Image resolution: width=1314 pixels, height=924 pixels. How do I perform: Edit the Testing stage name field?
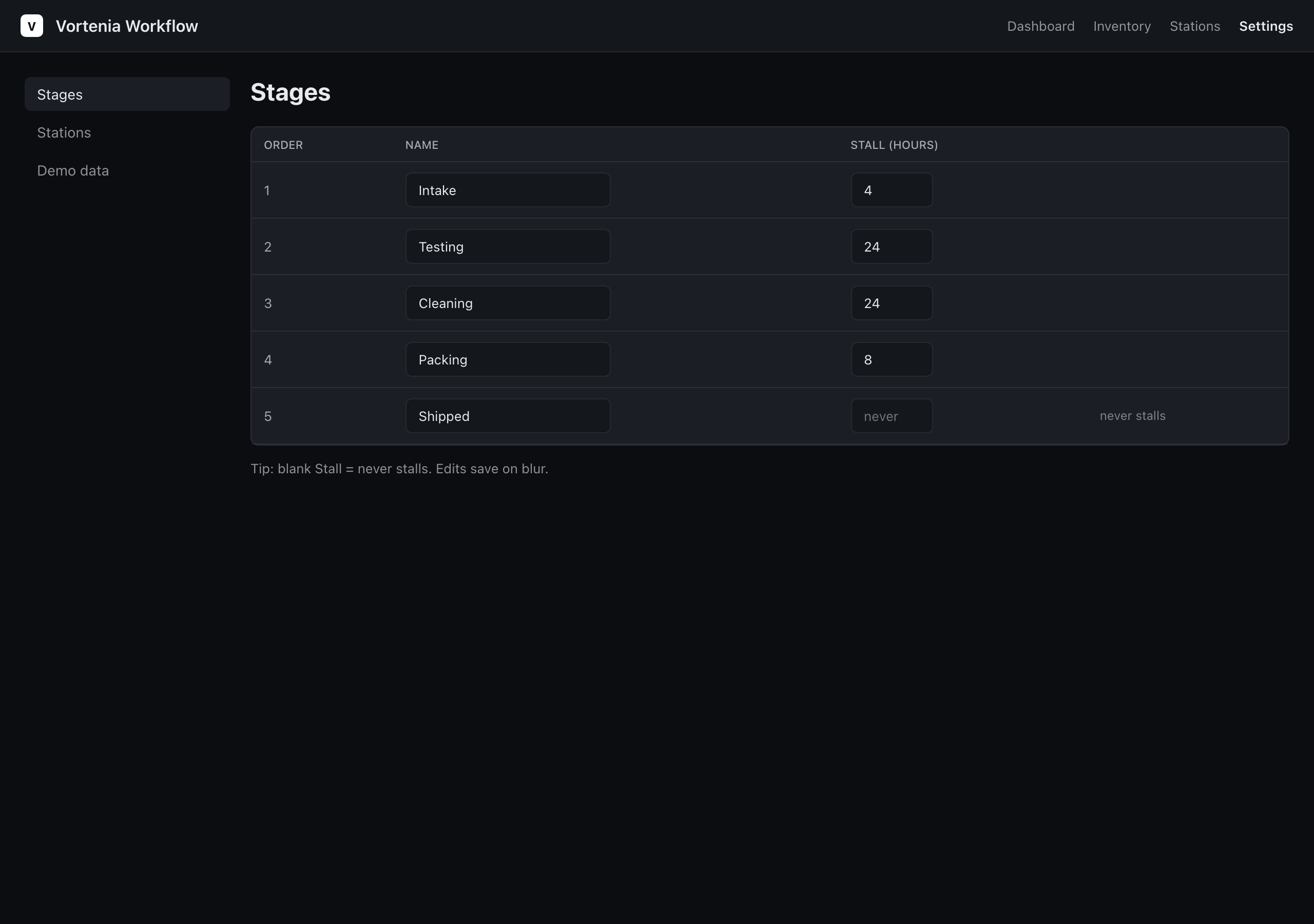[x=508, y=247]
